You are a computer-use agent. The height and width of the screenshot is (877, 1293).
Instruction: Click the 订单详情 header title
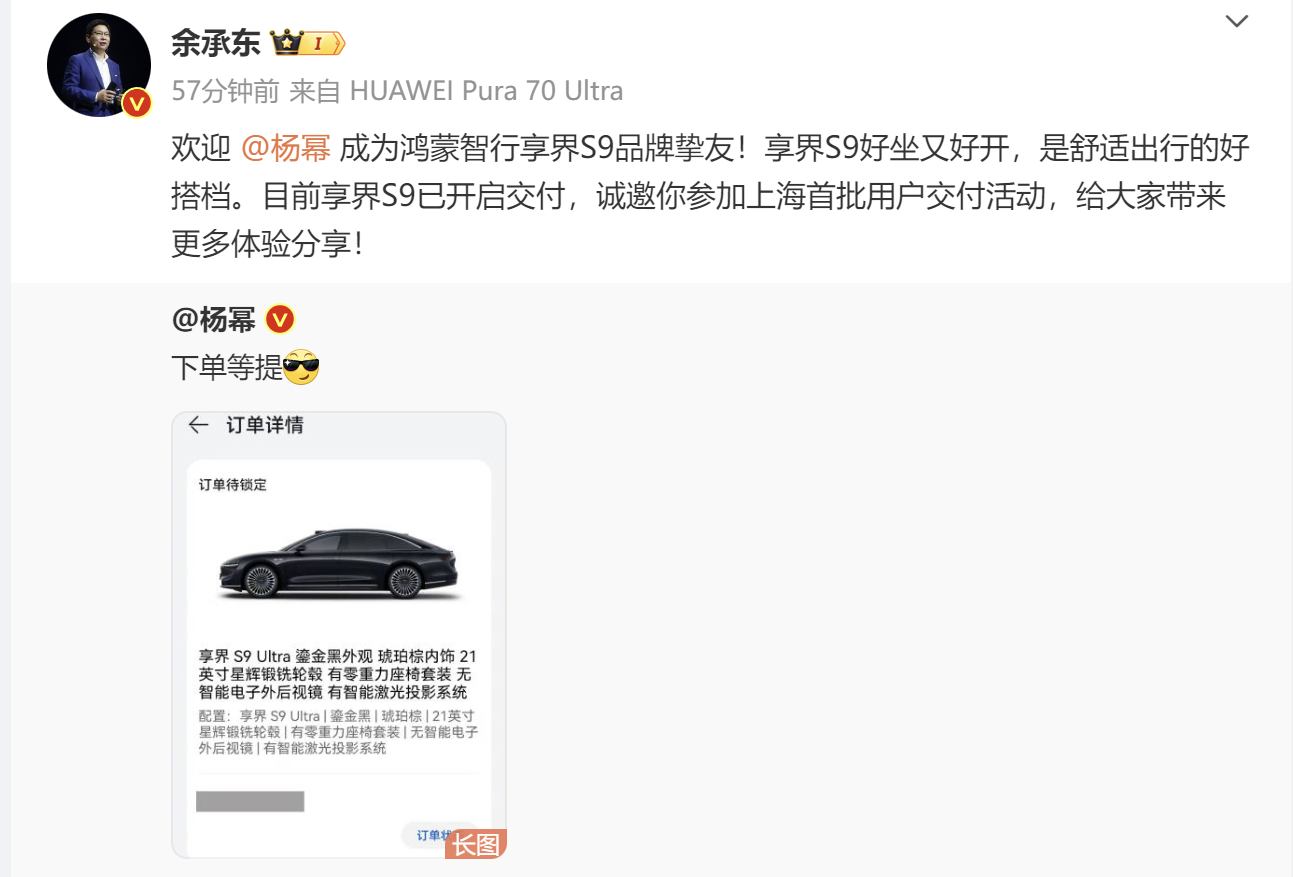pos(264,425)
